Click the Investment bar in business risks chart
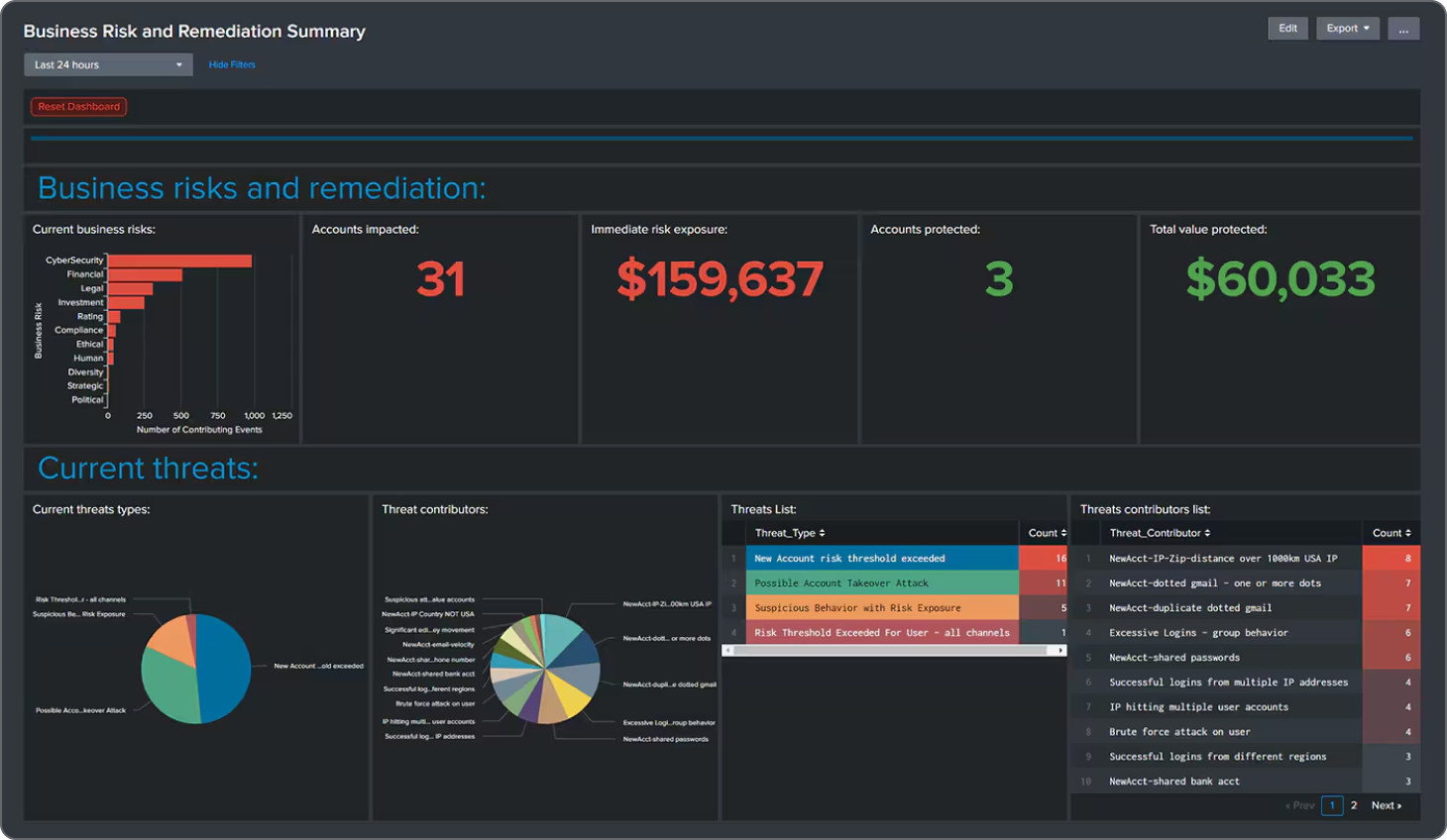 pos(126,302)
